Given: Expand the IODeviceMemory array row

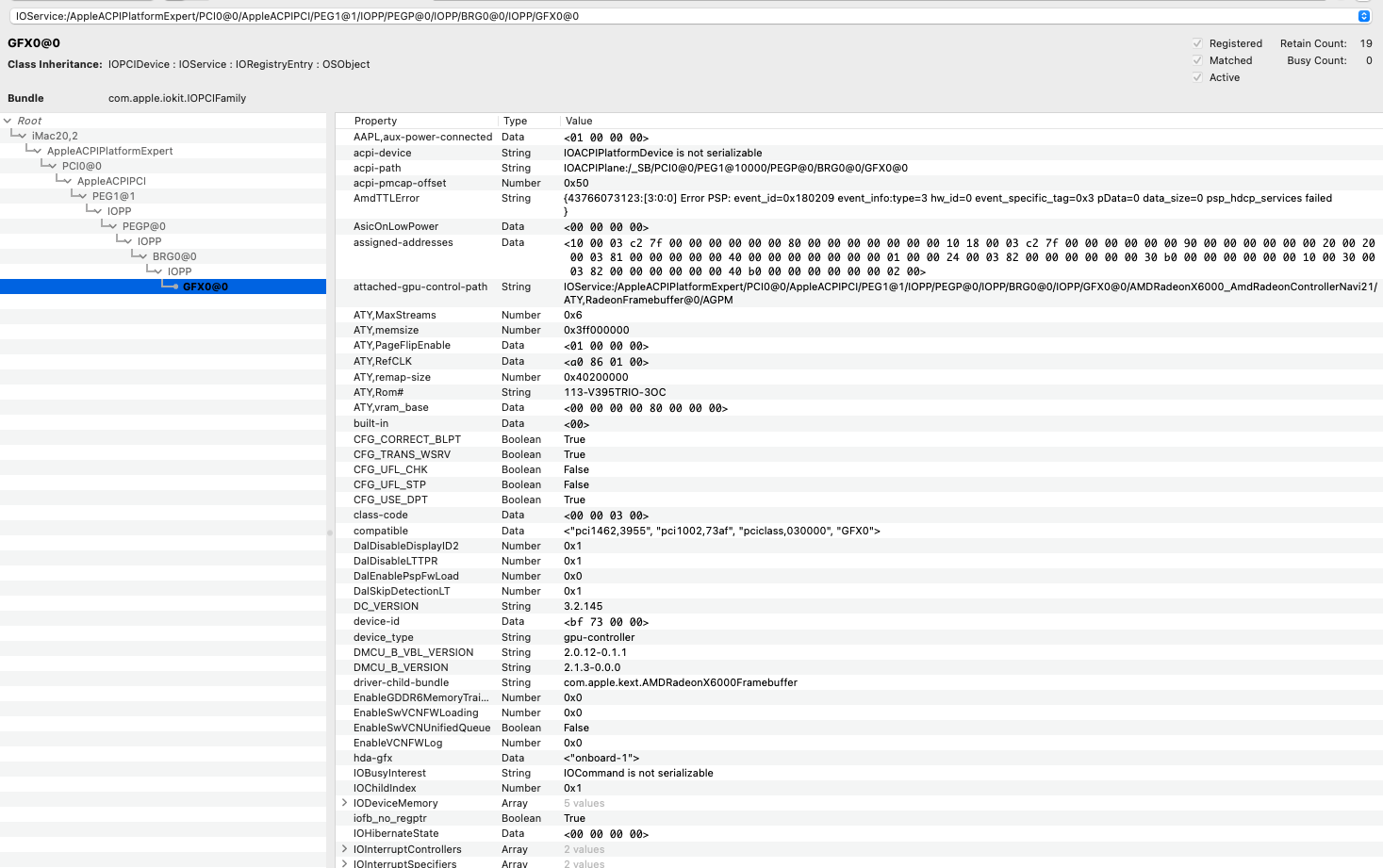Looking at the screenshot, I should click(x=344, y=803).
